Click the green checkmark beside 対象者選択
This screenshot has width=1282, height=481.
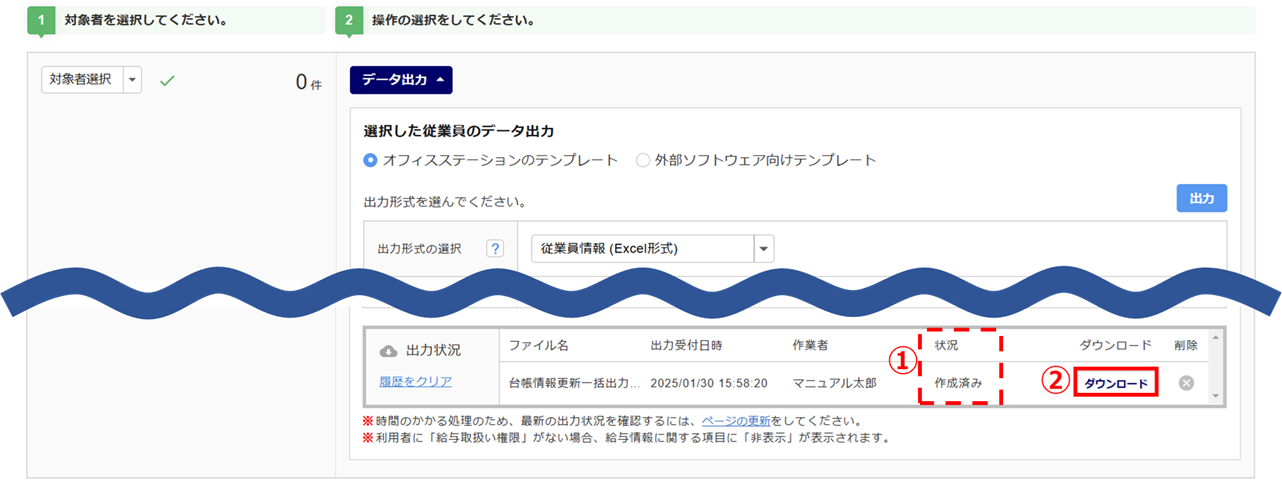(x=167, y=81)
